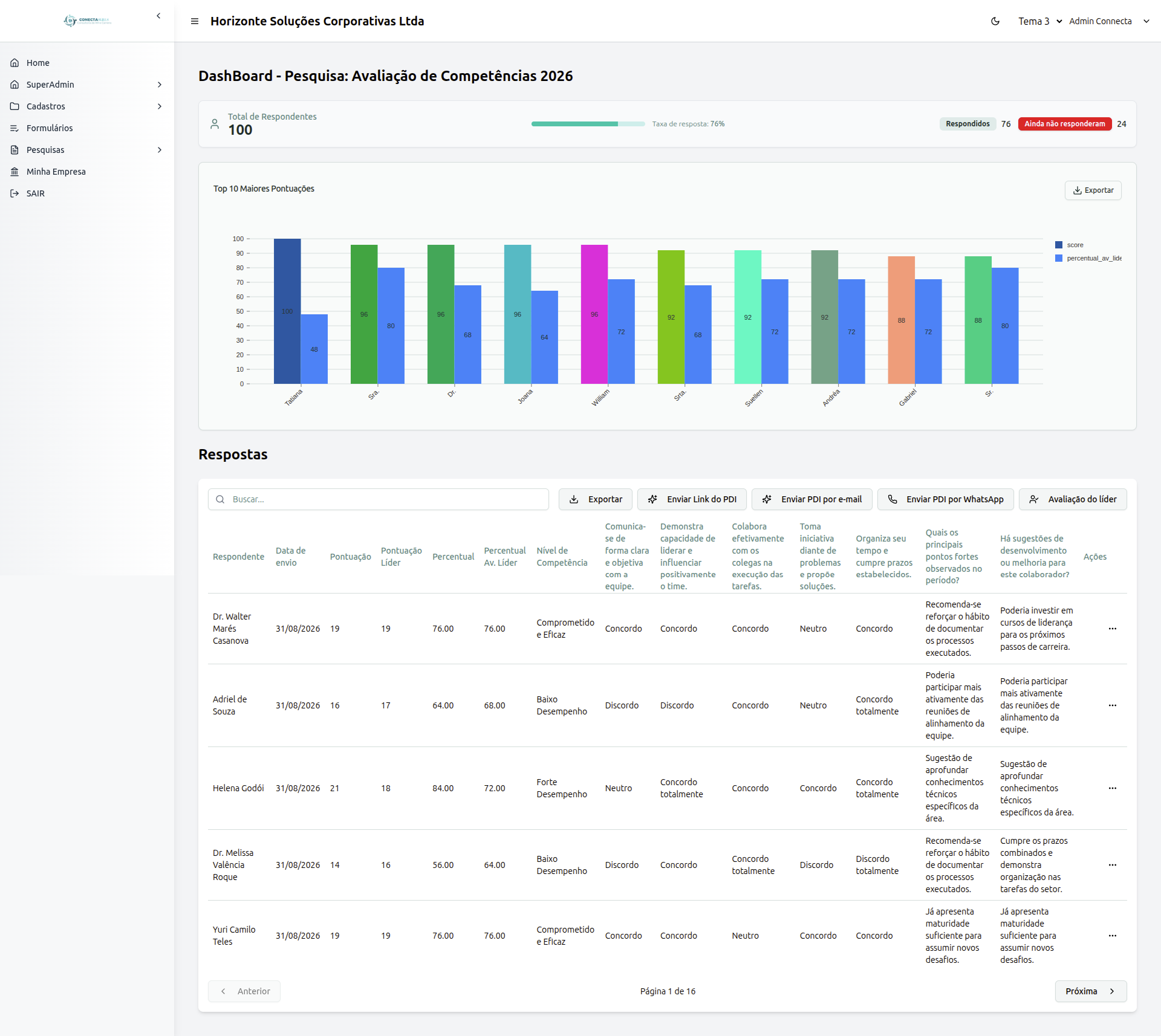Click response rate progress bar
The height and width of the screenshot is (1036, 1161).
click(x=588, y=124)
